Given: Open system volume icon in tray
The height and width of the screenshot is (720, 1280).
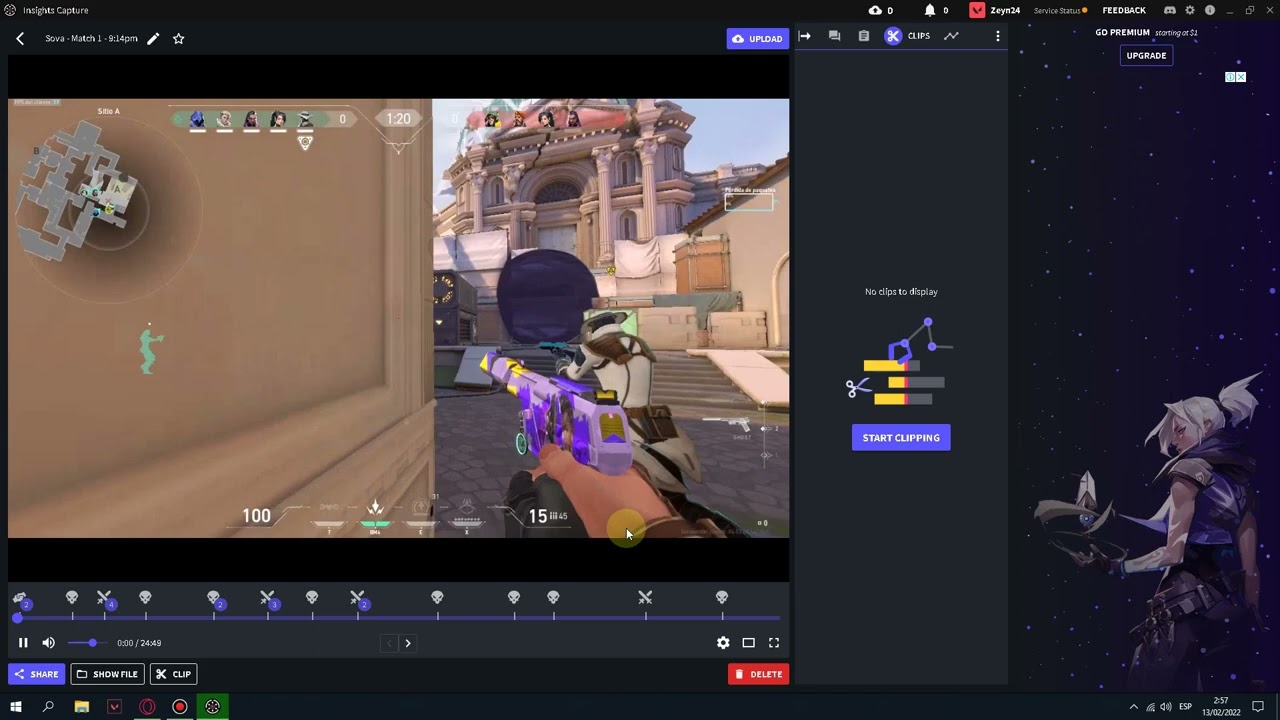Looking at the screenshot, I should click(x=1166, y=707).
